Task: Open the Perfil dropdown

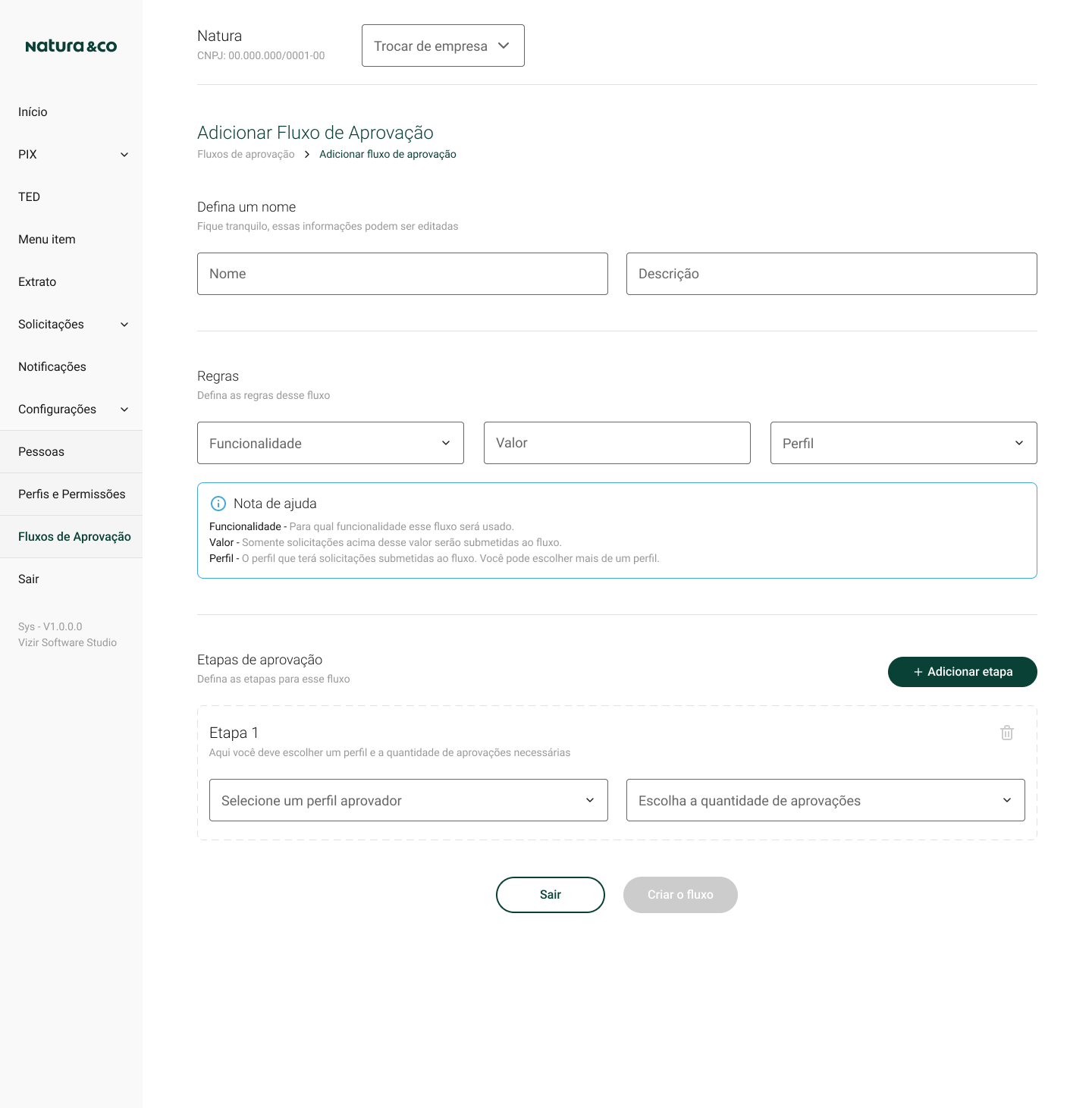Action: [902, 443]
